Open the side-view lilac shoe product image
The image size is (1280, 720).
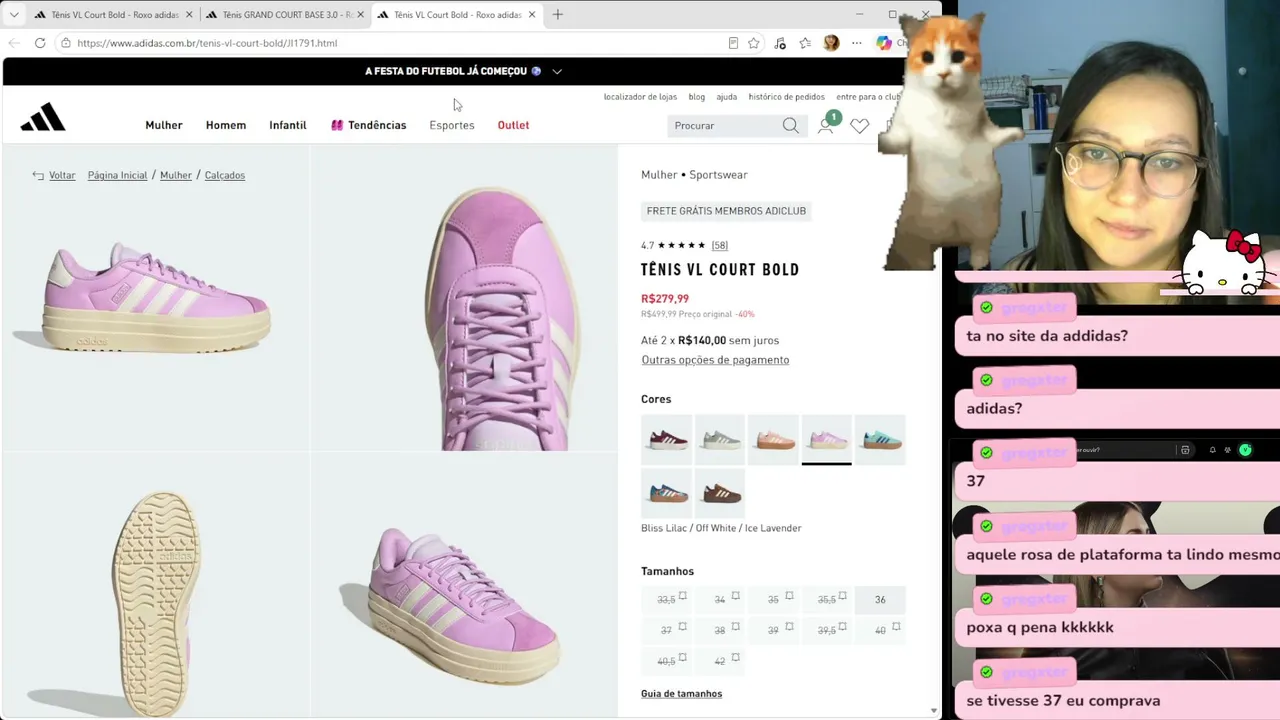[155, 297]
